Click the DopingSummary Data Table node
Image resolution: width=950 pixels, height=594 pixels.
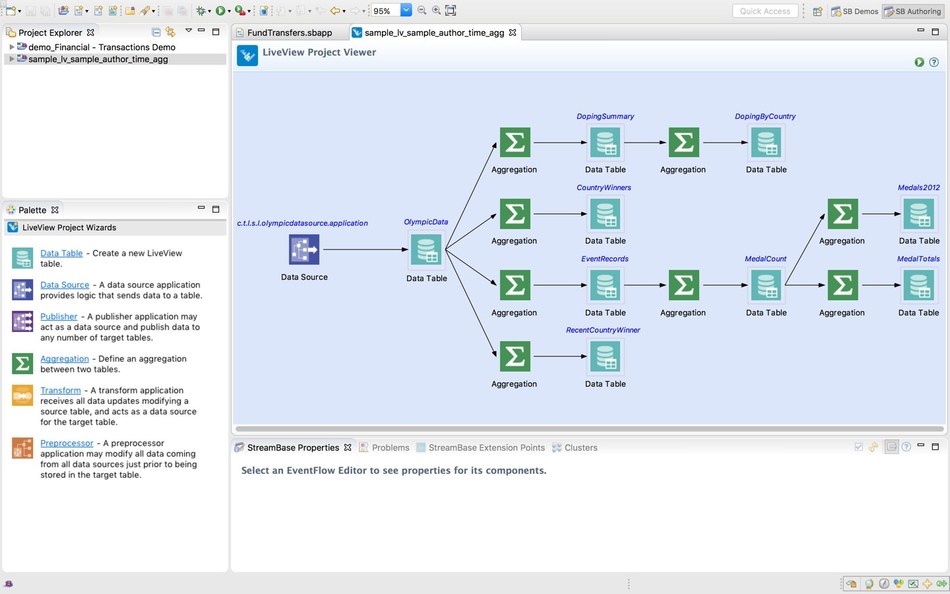coord(605,143)
